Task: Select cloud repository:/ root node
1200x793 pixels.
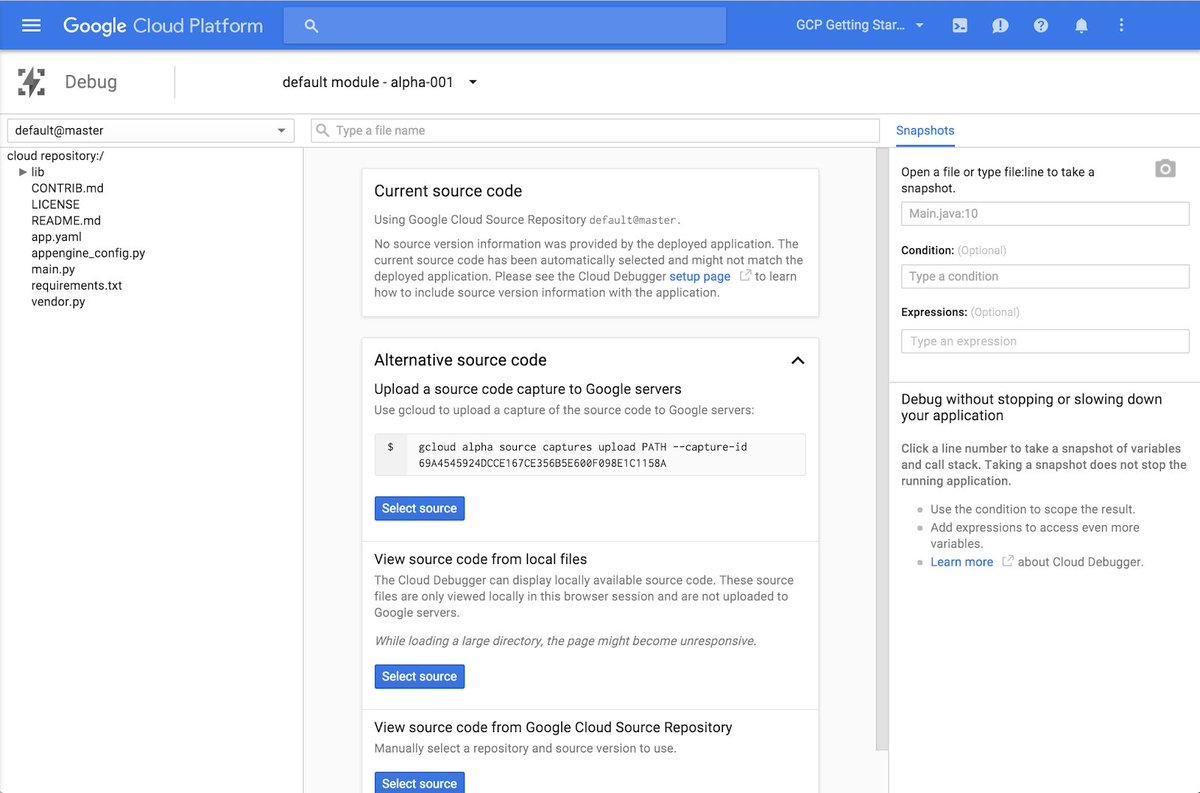Action: 55,155
